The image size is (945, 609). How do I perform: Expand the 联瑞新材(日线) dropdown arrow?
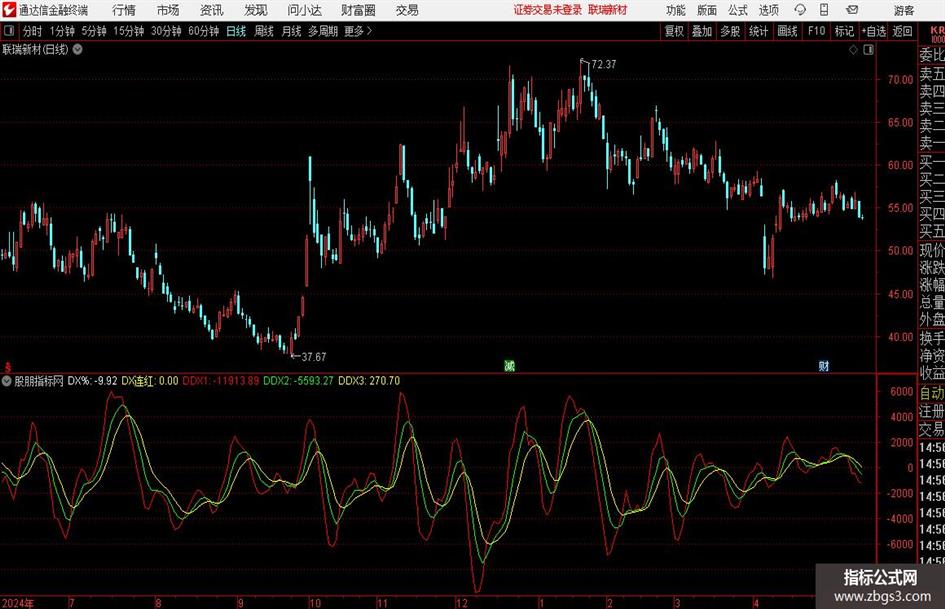coord(78,49)
